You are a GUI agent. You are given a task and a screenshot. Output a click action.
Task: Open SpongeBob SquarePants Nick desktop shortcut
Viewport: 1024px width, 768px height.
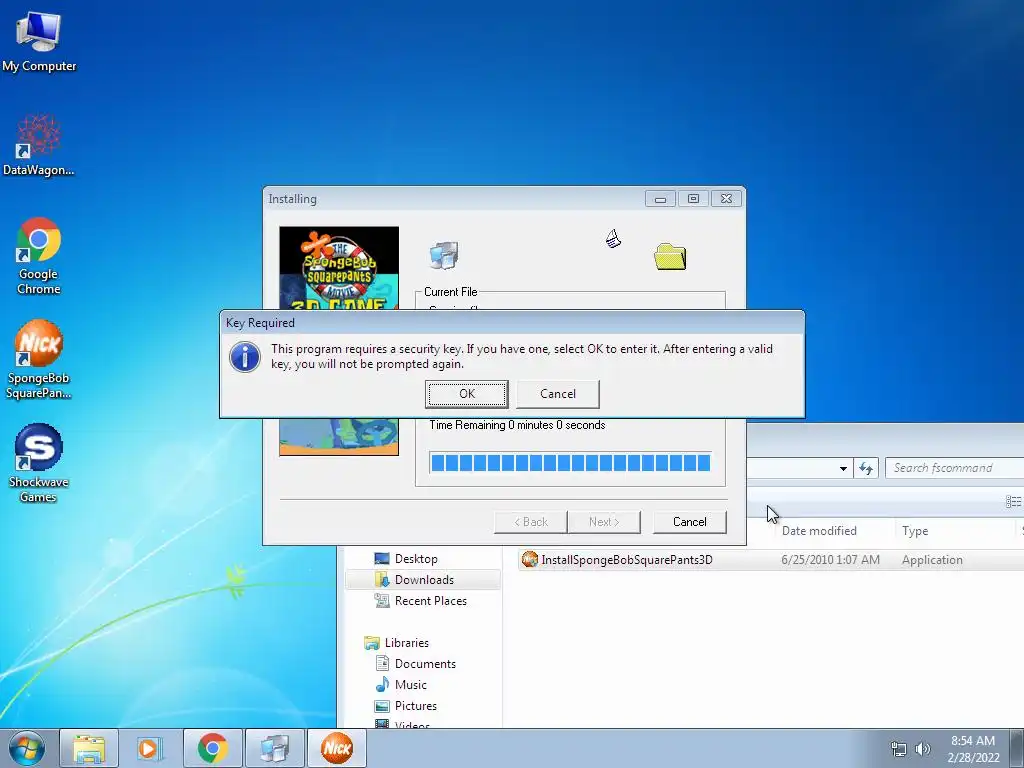click(39, 359)
